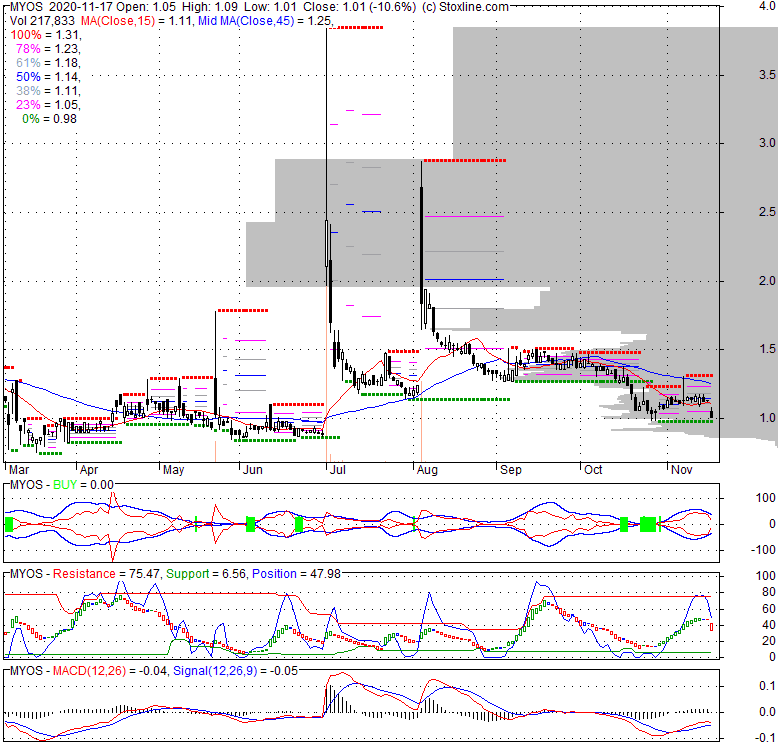Click the green buy signal block at far left
Viewport: 780px width, 745px height.
tap(9, 524)
